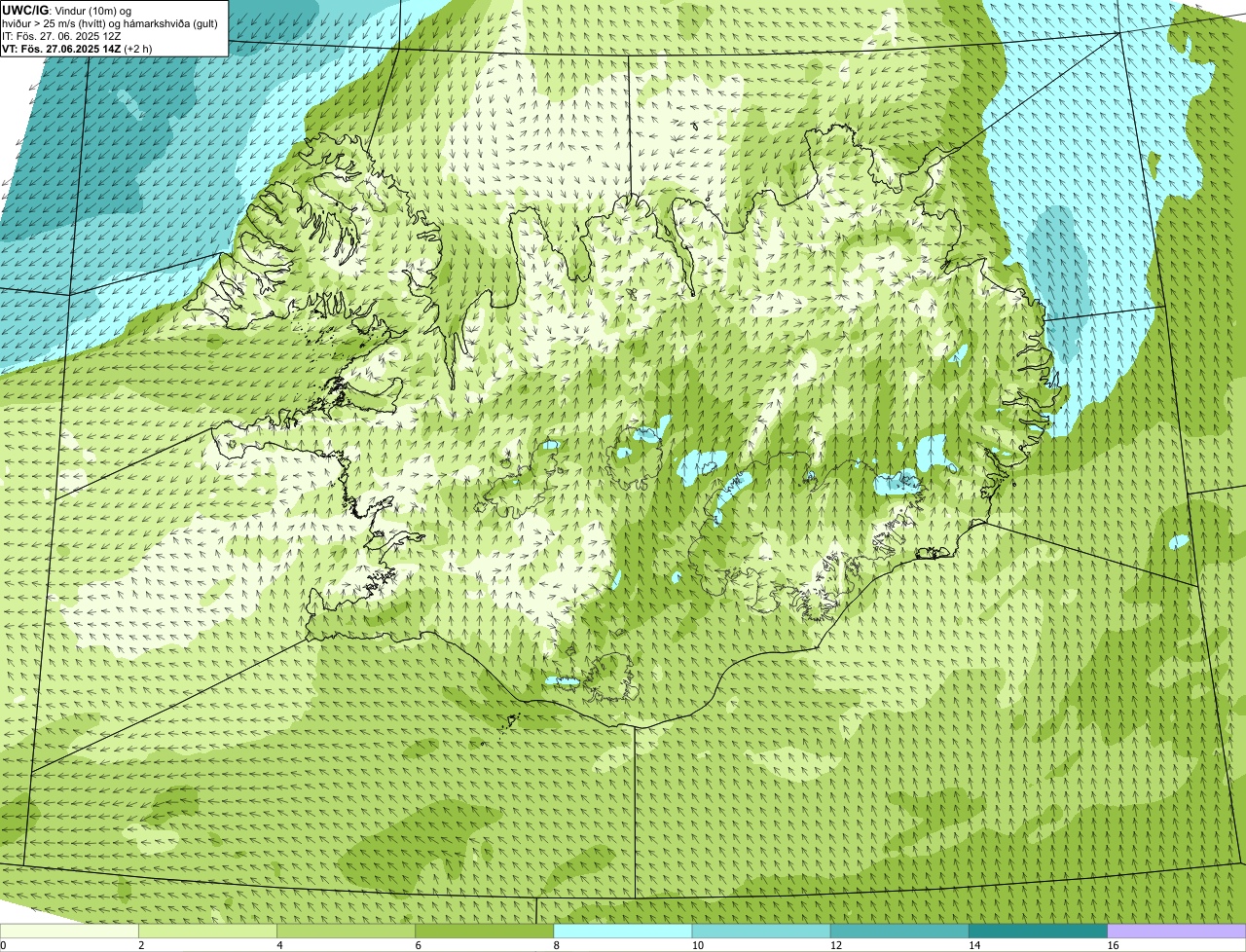Click the '0' label on the color scale
Image resolution: width=1246 pixels, height=952 pixels.
4,945
